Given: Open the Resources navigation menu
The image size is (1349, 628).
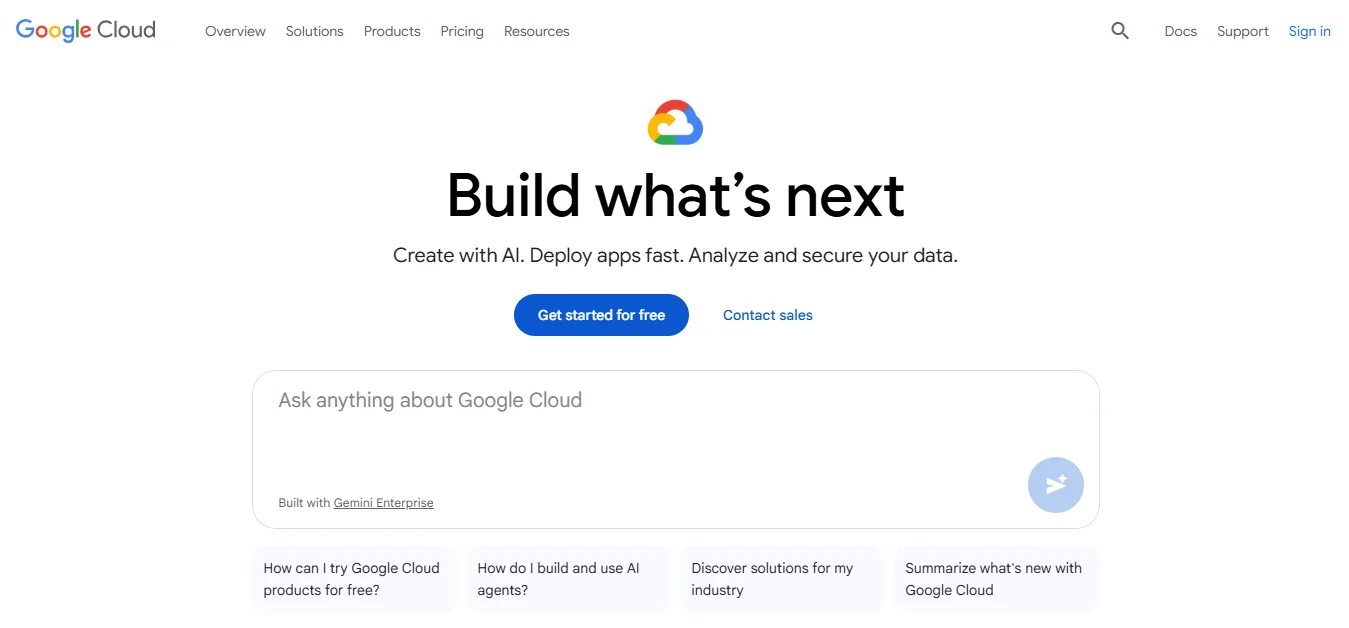Looking at the screenshot, I should [x=536, y=31].
